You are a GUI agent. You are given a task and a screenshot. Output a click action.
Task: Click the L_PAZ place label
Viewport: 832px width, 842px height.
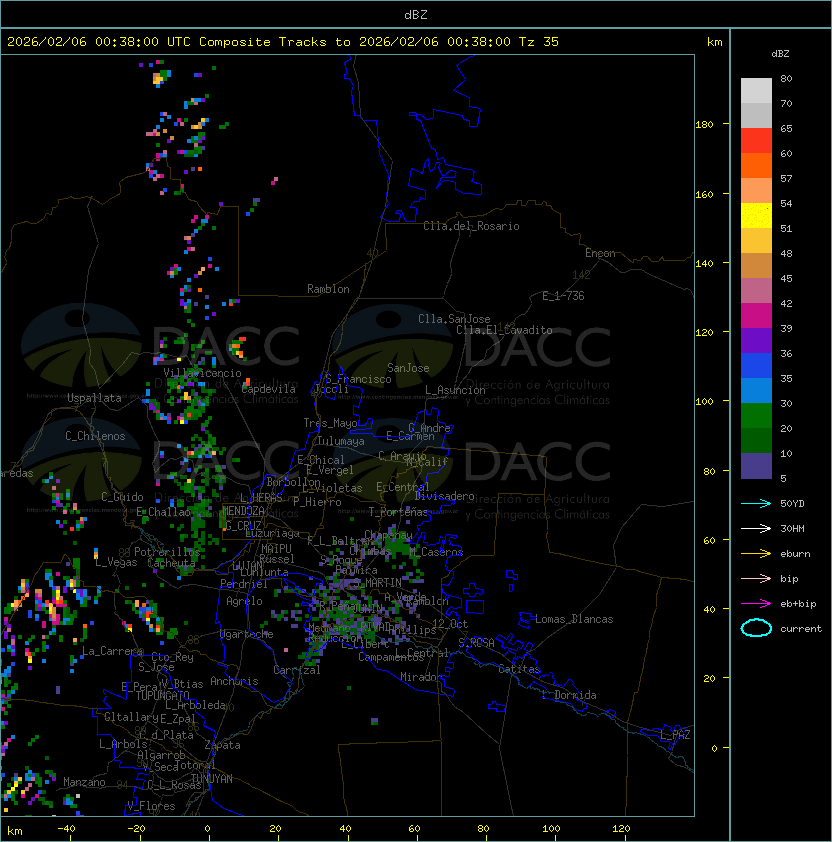(675, 735)
